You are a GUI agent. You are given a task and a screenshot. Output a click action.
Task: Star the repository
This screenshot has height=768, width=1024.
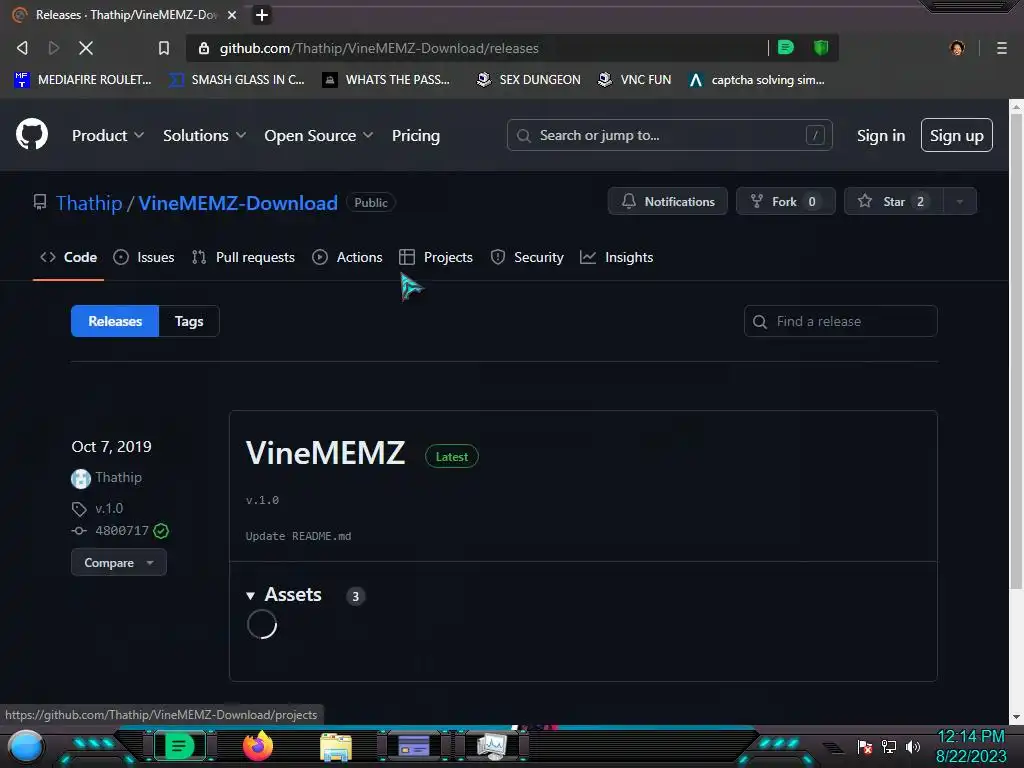pos(893,201)
